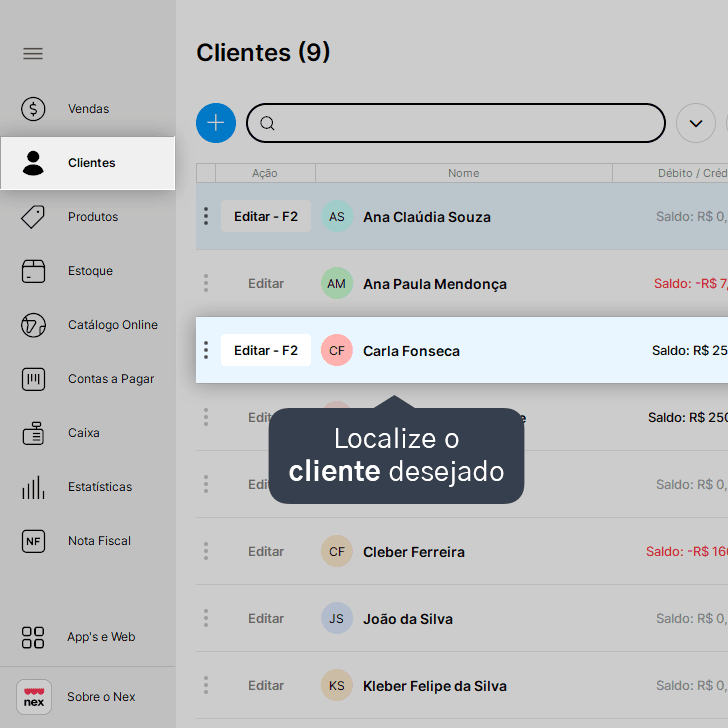Open Contas a Pagar barcode icon
Viewport: 728px width, 728px height.
tap(33, 379)
